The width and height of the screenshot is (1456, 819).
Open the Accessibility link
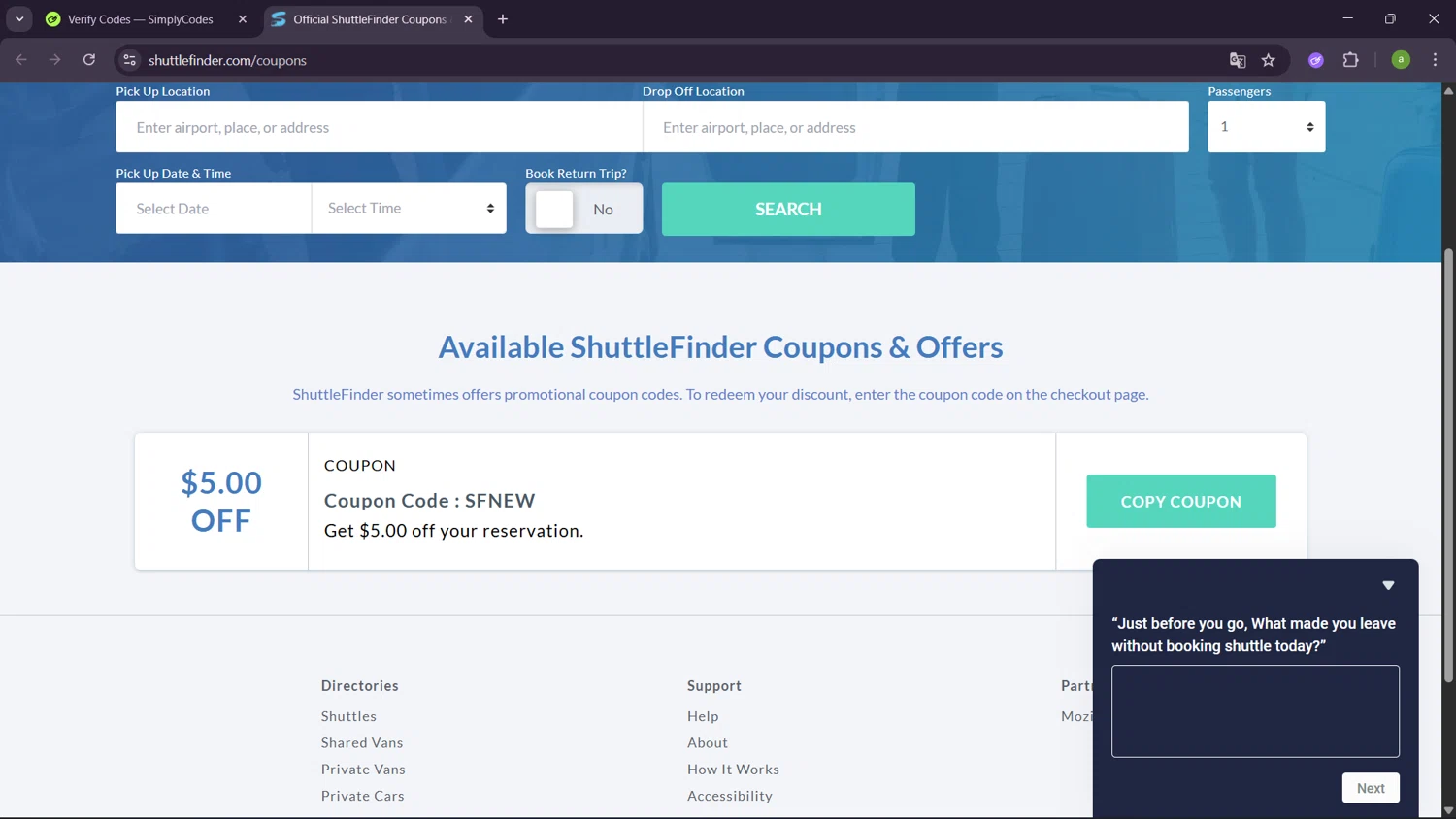click(730, 796)
